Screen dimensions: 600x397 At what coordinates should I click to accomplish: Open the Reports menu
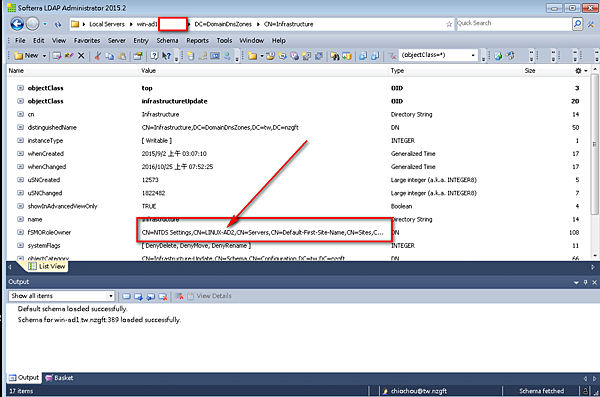point(197,40)
